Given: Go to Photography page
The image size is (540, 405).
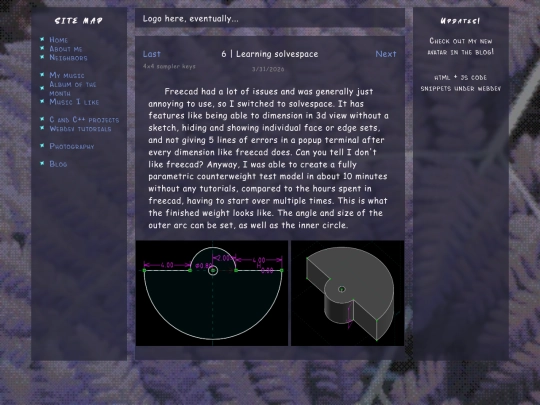Looking at the screenshot, I should click(x=71, y=146).
